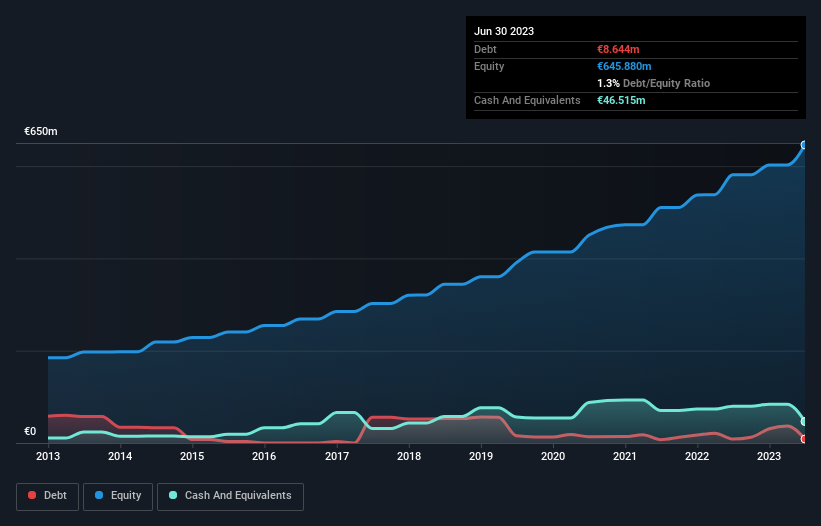Toggle the Debt series legend button
Viewport: 821px width, 526px height.
point(47,496)
